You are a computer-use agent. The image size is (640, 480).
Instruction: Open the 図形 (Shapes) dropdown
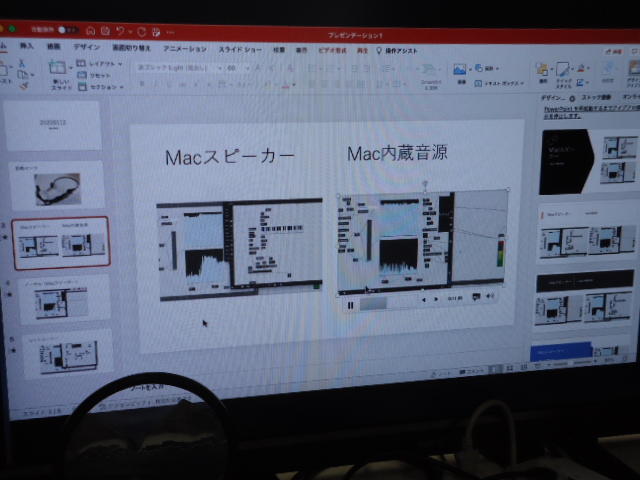coord(487,68)
